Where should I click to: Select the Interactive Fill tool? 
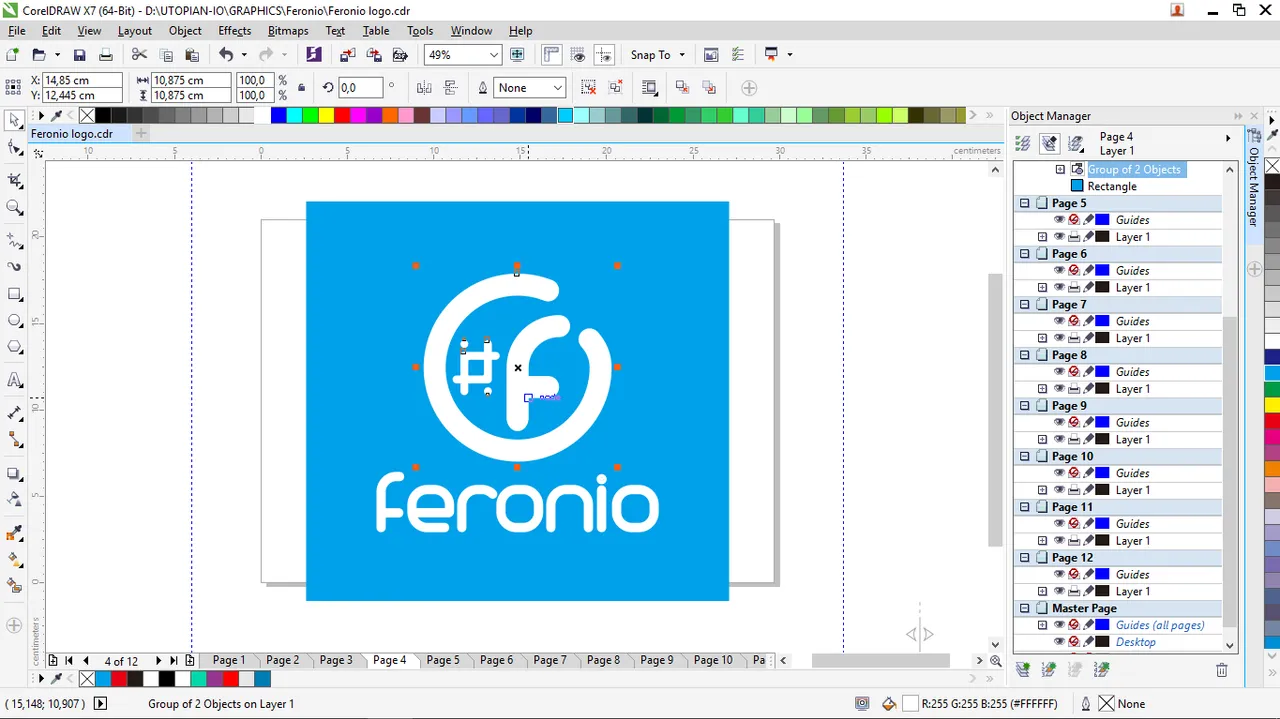point(14,560)
